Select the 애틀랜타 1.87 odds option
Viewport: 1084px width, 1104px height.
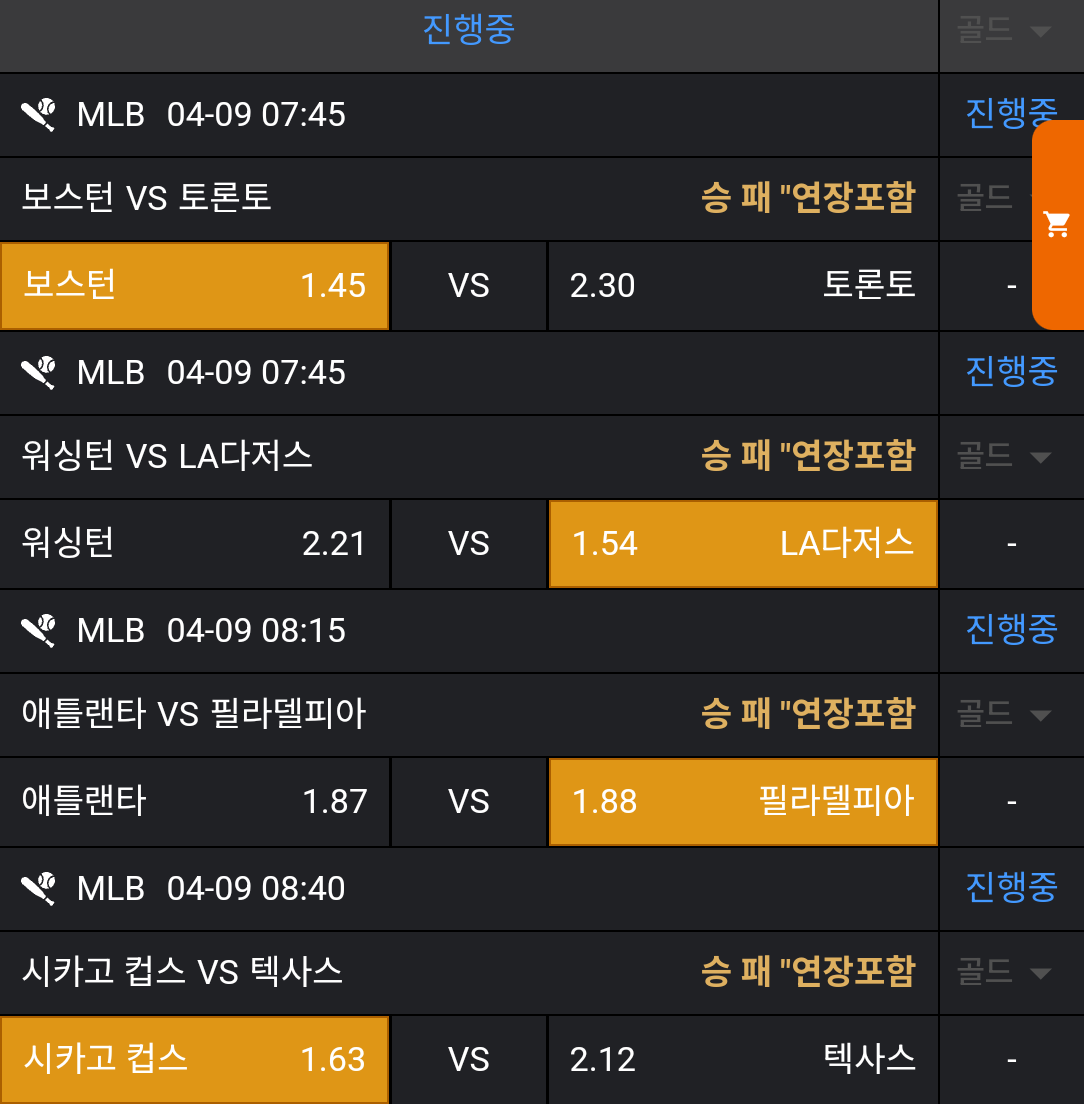(194, 802)
